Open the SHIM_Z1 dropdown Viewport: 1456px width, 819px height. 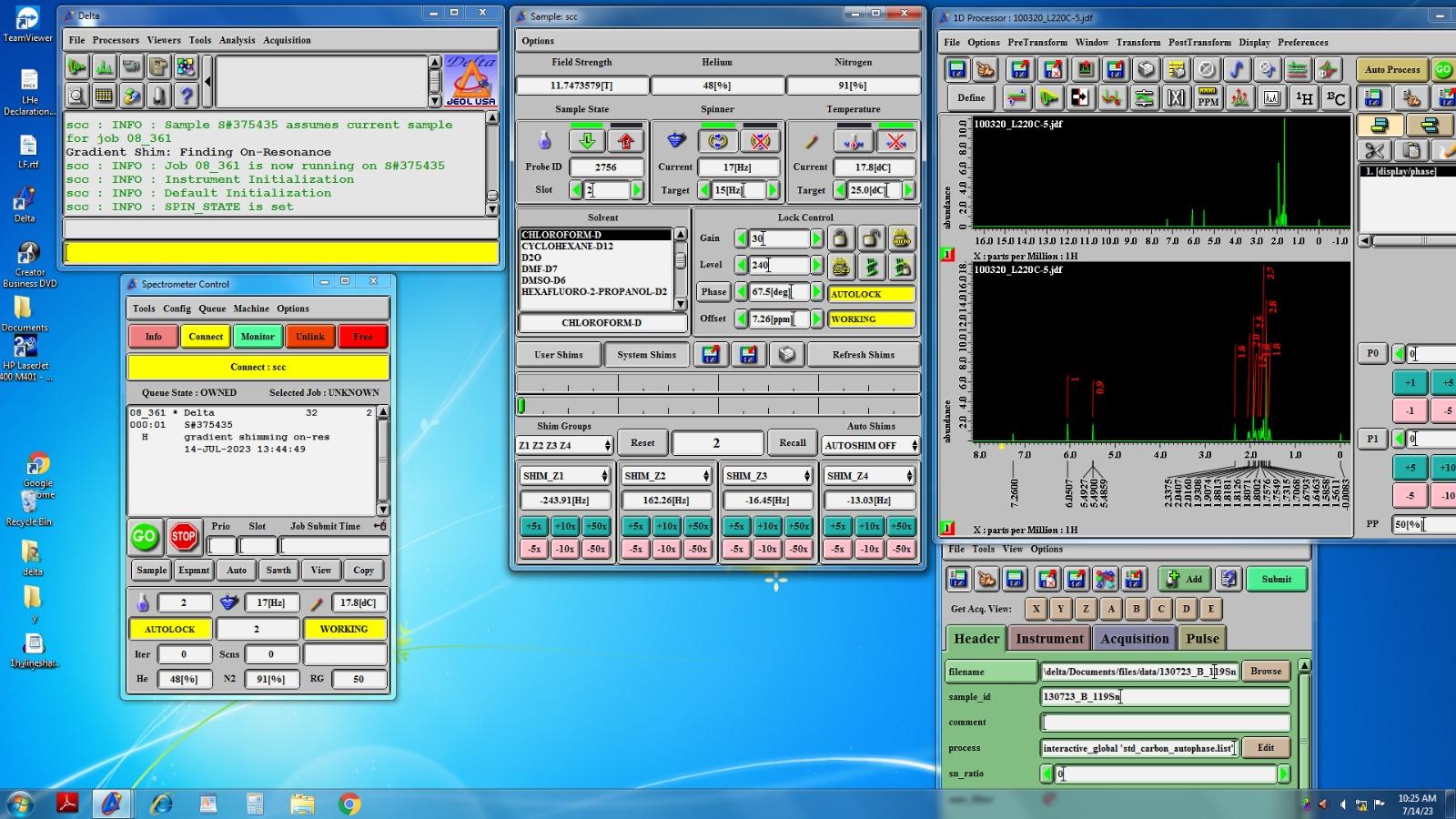point(565,476)
